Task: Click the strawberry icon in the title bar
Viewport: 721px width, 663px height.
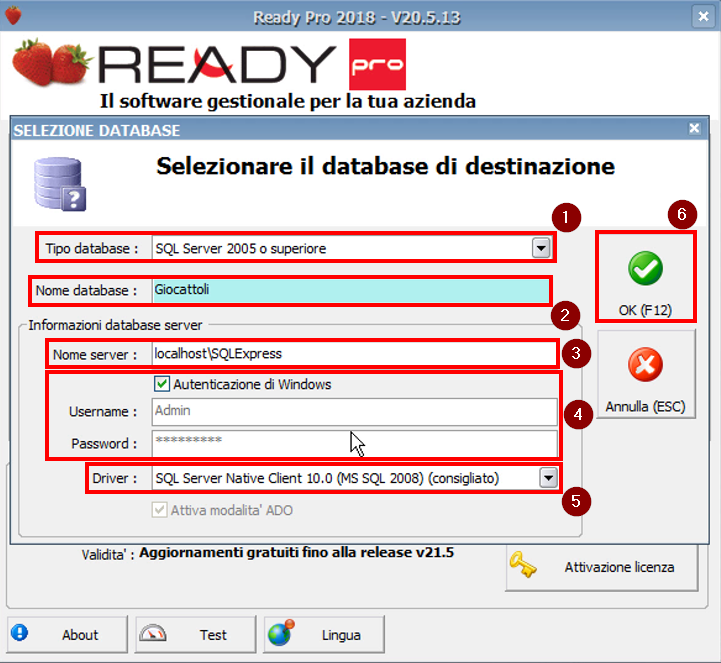Action: pyautogui.click(x=13, y=15)
